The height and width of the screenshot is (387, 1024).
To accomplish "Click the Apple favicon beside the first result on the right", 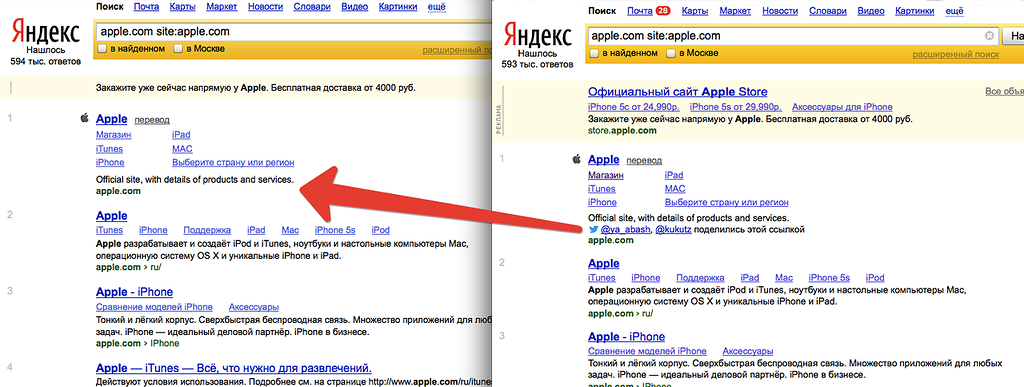I will pos(576,159).
